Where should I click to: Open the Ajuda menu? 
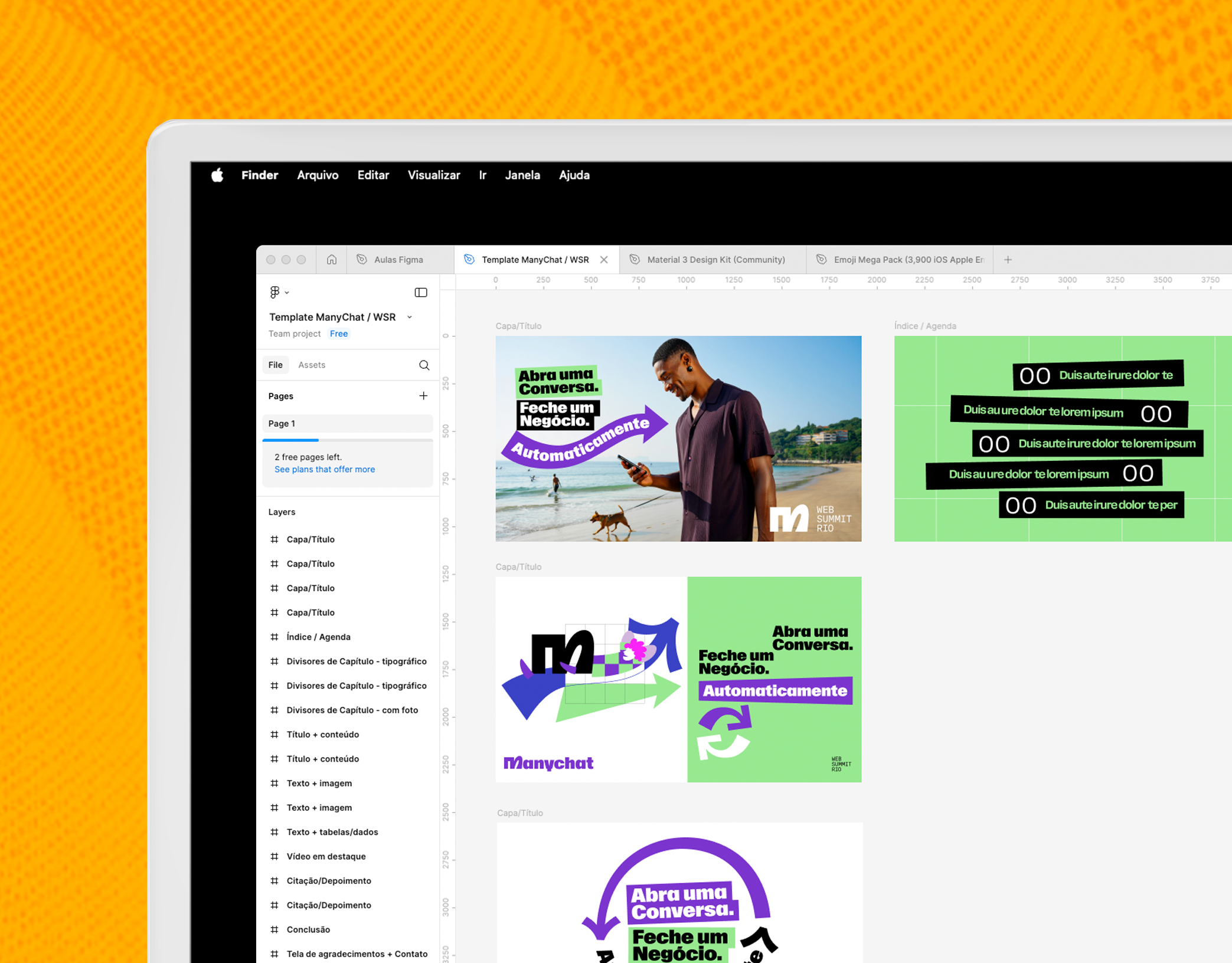[x=574, y=175]
